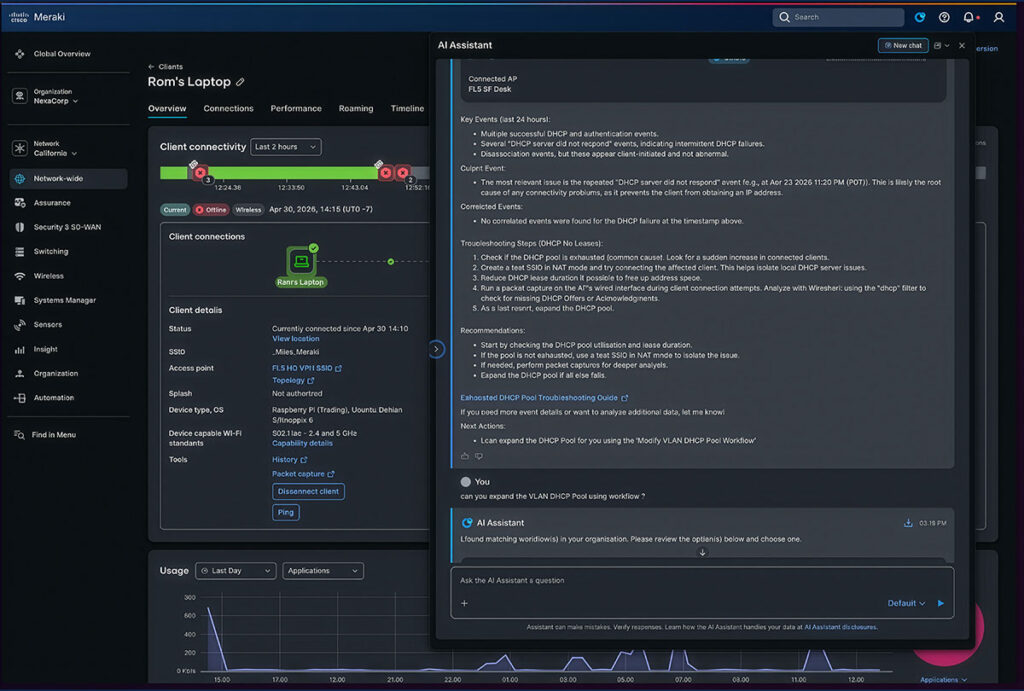Open the help question mark icon
The image size is (1024, 691).
[944, 18]
